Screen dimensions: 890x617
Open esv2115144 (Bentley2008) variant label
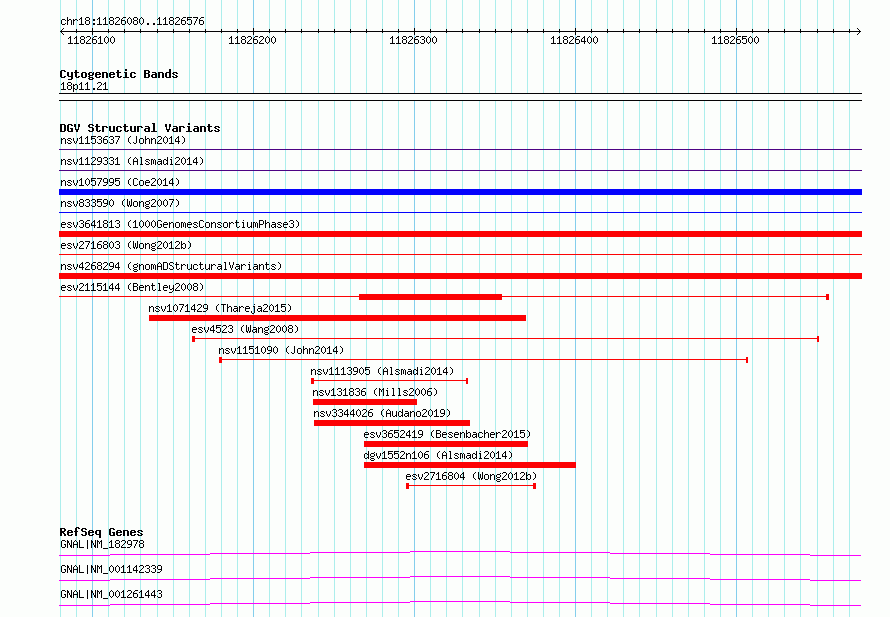coord(132,287)
